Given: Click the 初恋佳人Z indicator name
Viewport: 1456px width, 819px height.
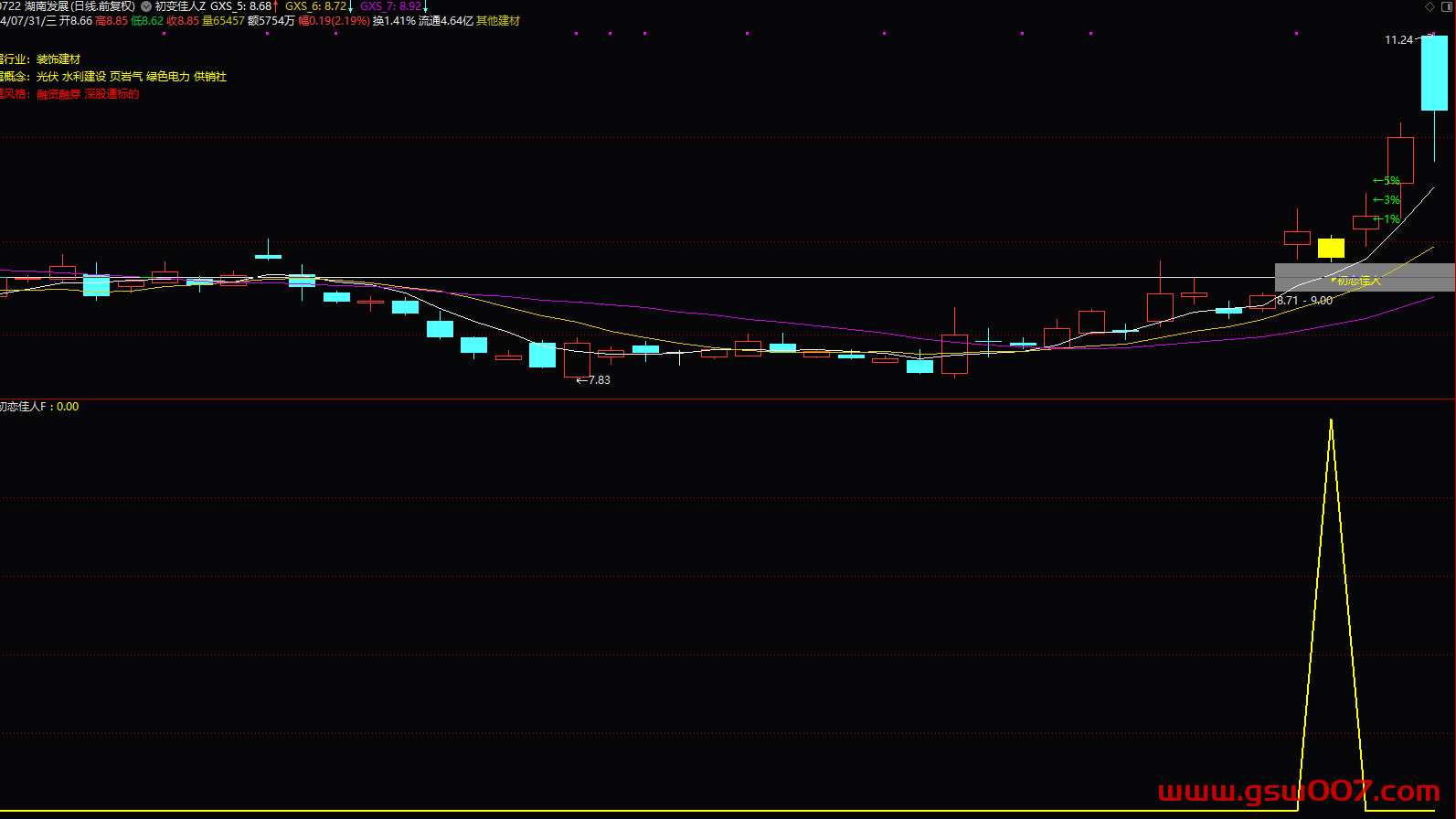Looking at the screenshot, I should [x=181, y=6].
